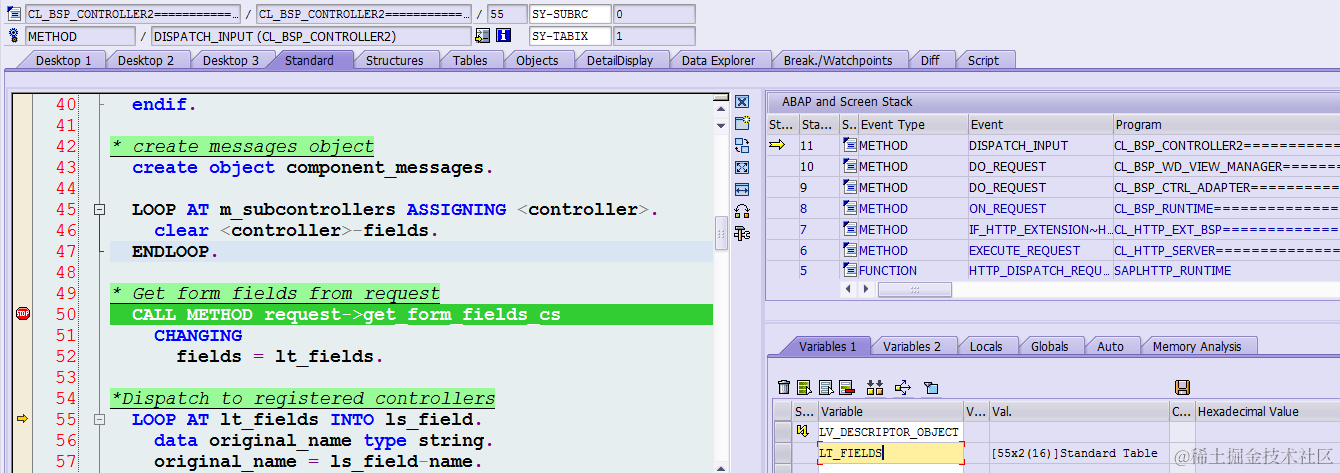Click the orange save icon in Variables panel

[x=1182, y=387]
